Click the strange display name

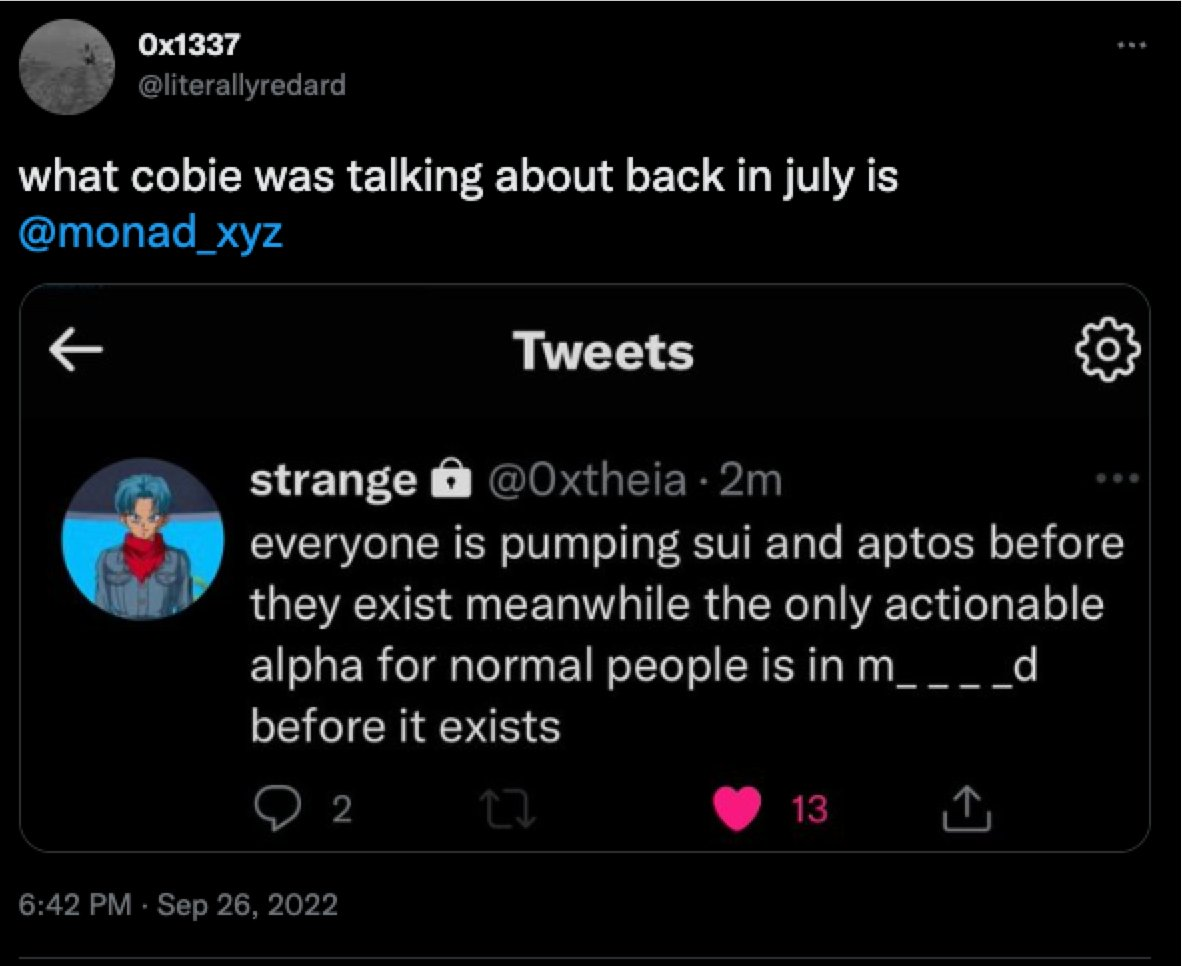(x=332, y=482)
